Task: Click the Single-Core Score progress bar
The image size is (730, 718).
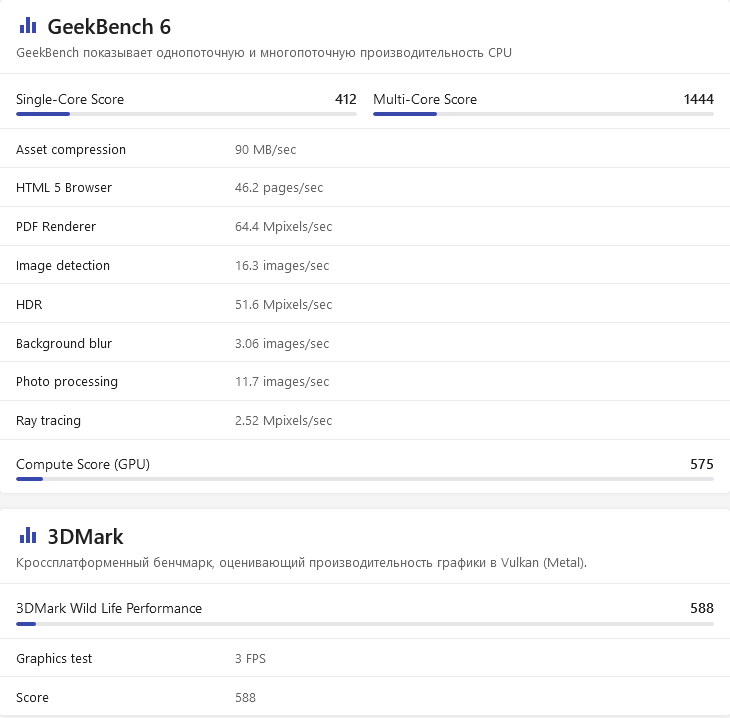Action: point(186,114)
